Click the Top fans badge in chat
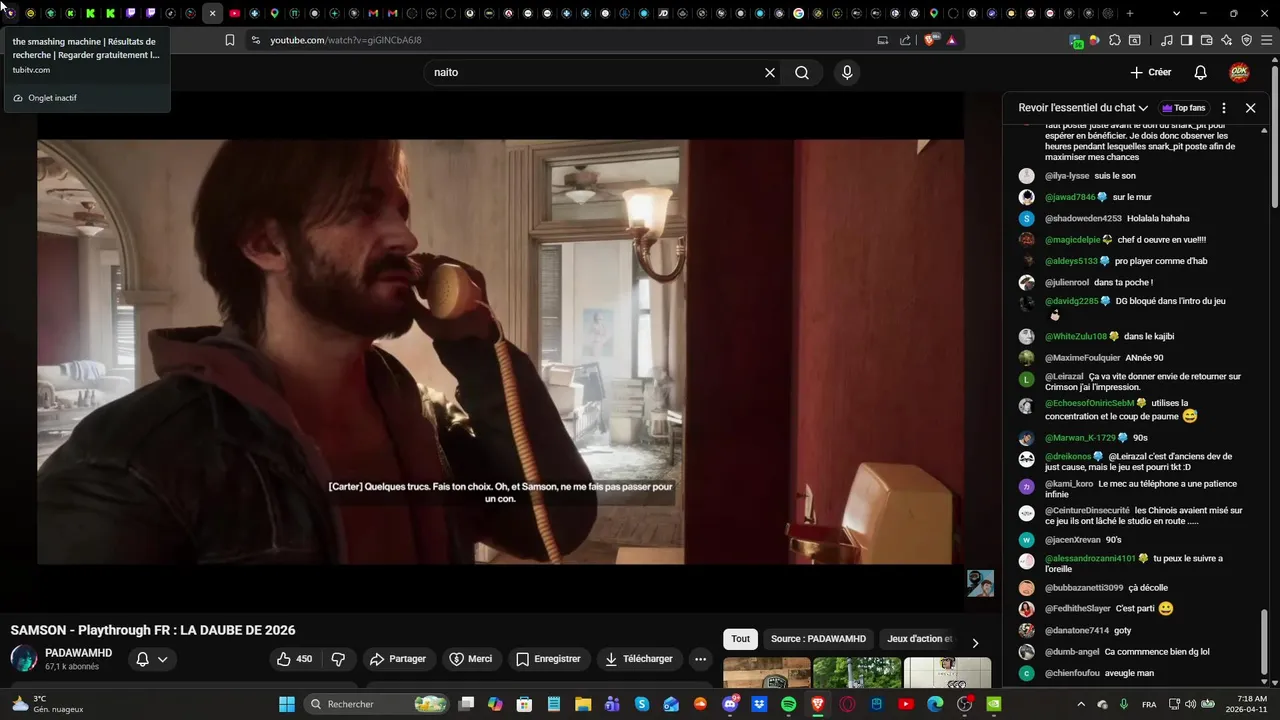Viewport: 1280px width, 720px height. point(1184,108)
